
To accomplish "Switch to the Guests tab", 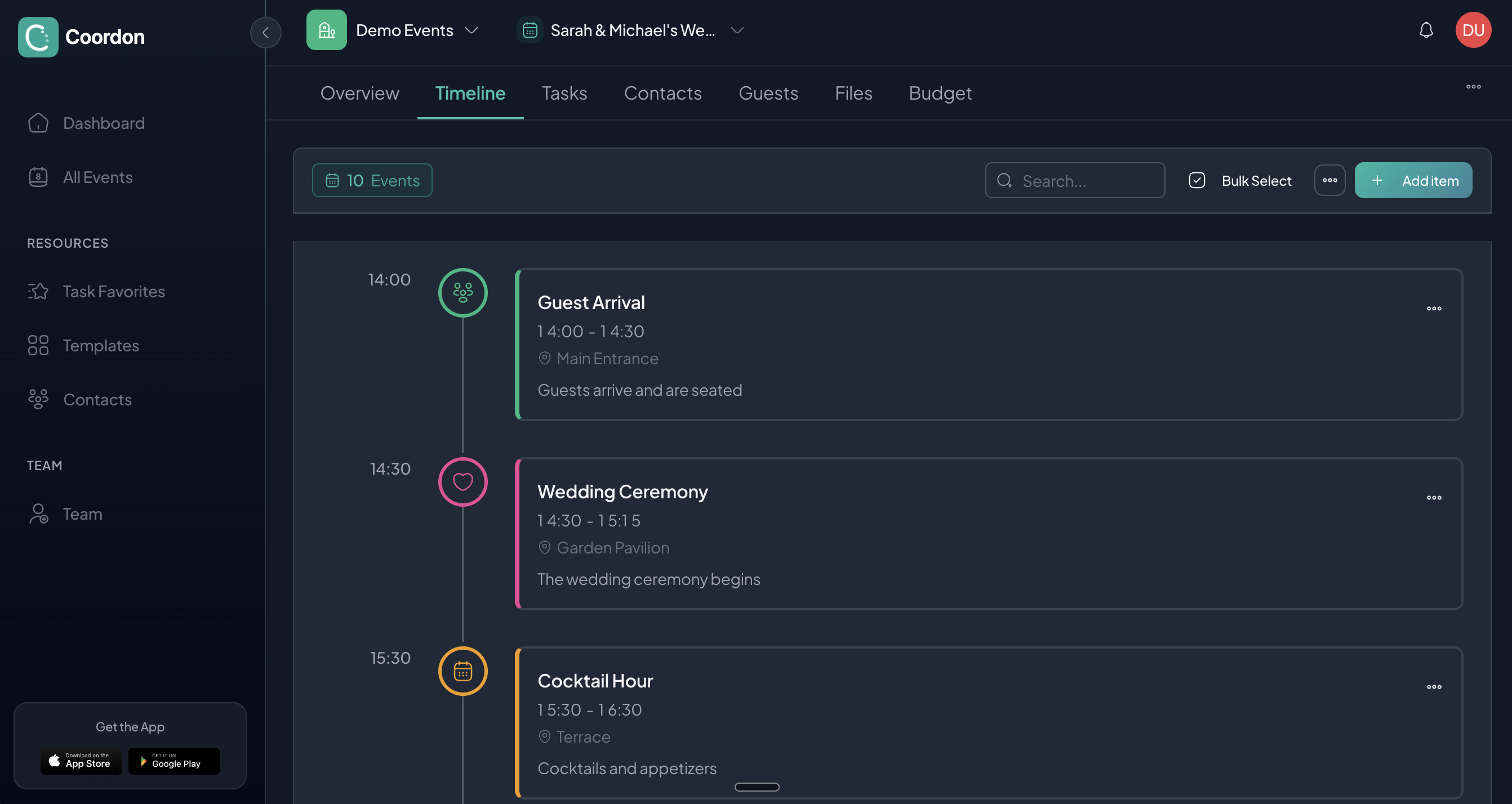I will point(768,93).
